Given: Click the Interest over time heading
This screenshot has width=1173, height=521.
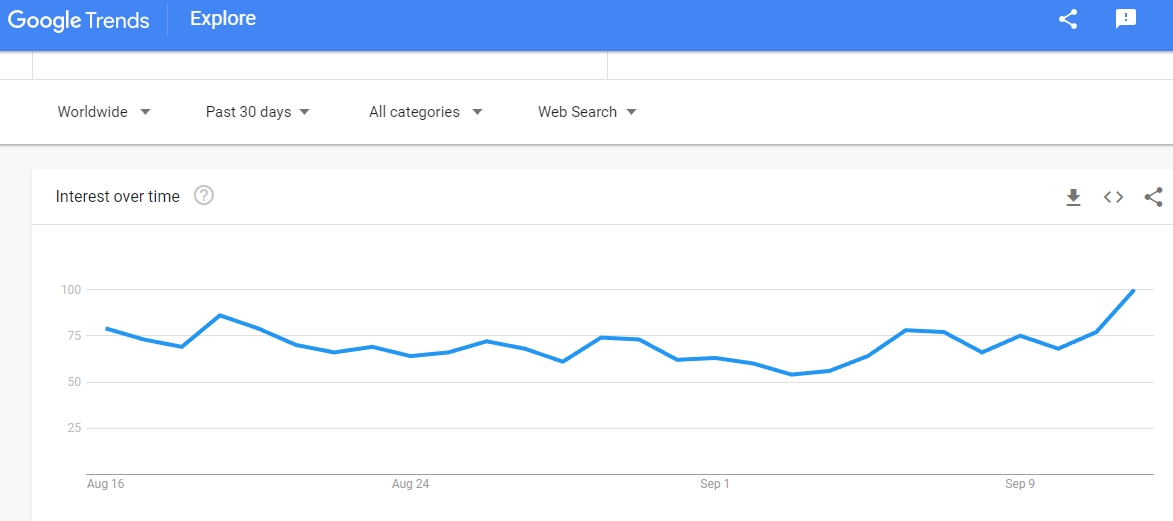Looking at the screenshot, I should [117, 197].
